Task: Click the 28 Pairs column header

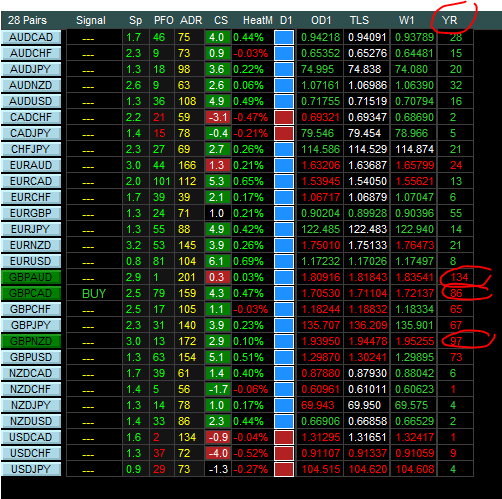Action: (27, 20)
